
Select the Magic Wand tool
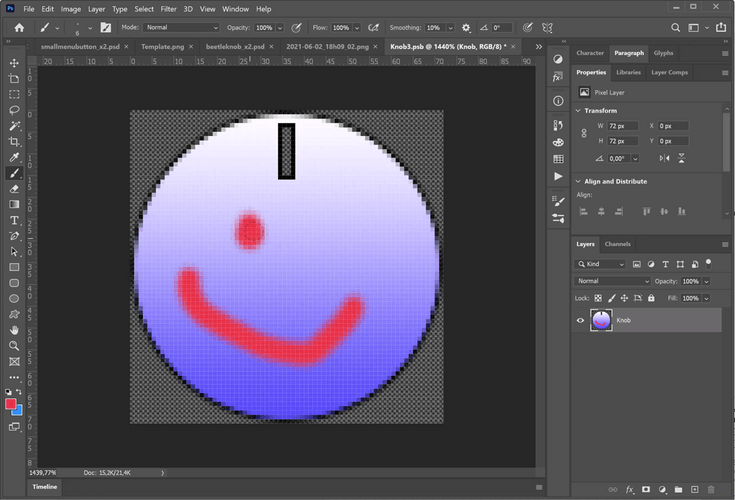pyautogui.click(x=14, y=126)
